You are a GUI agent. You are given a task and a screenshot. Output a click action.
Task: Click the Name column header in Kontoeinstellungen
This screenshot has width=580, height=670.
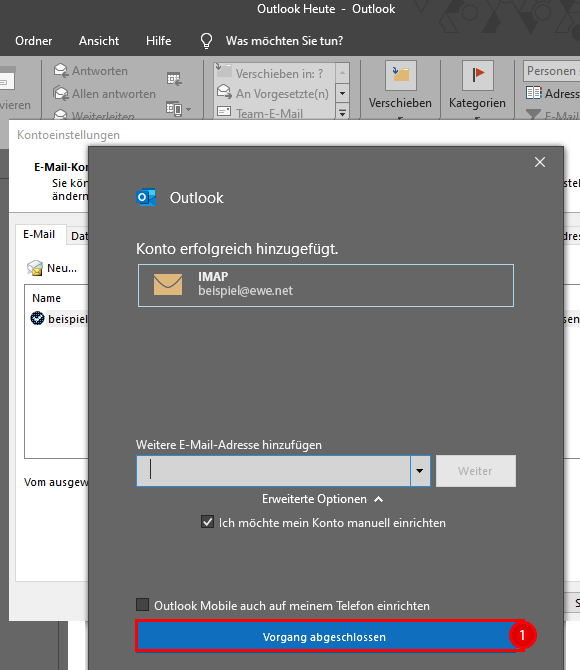tap(46, 298)
